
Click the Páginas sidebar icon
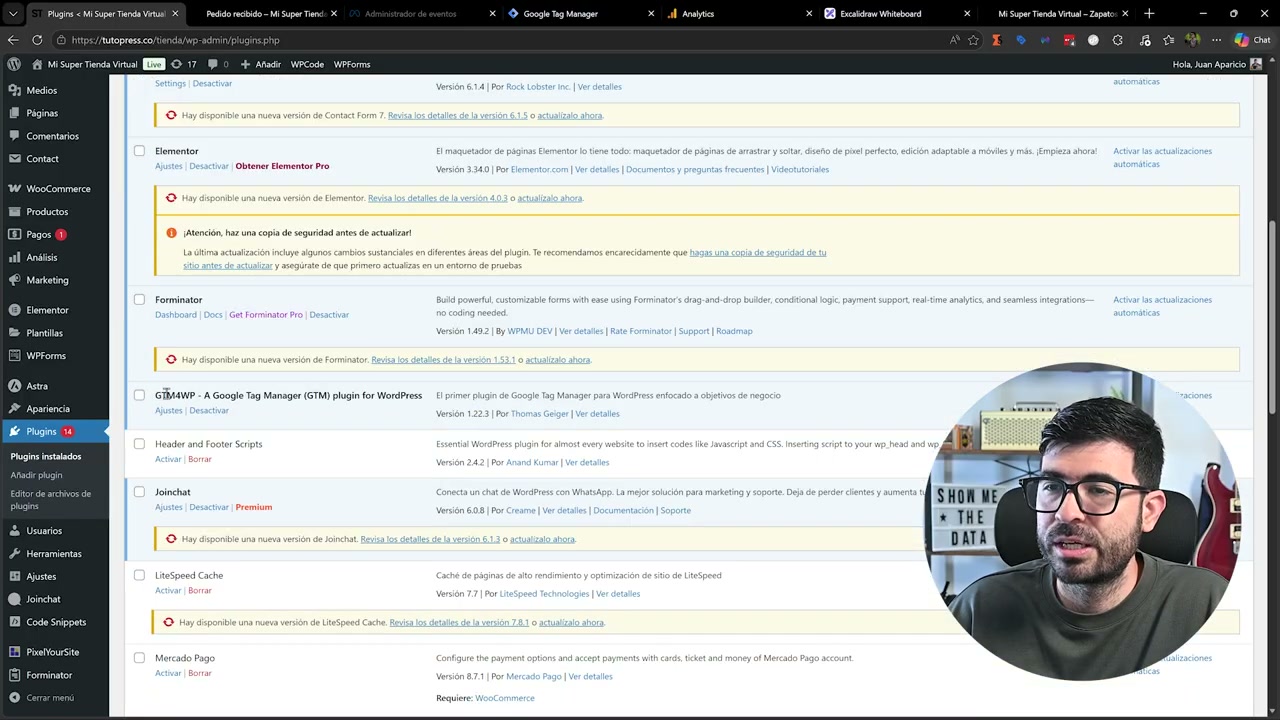(14, 113)
